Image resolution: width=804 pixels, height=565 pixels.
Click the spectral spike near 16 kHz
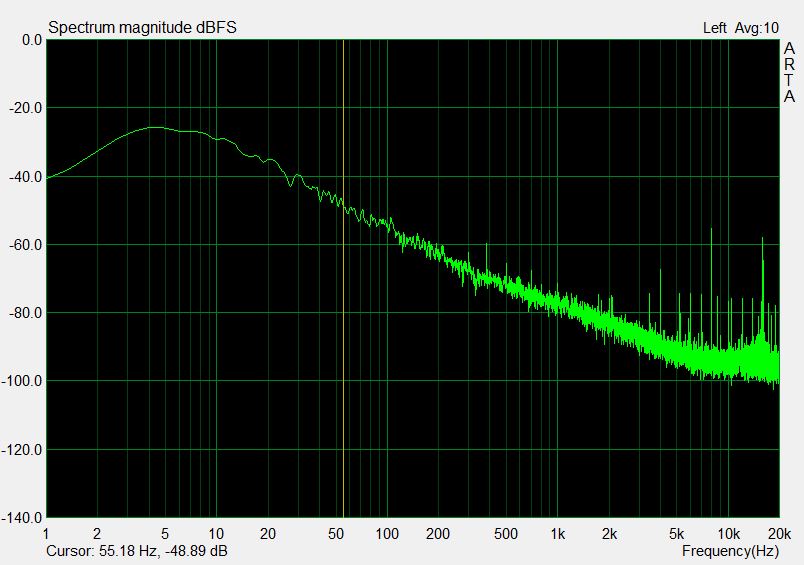[x=762, y=287]
